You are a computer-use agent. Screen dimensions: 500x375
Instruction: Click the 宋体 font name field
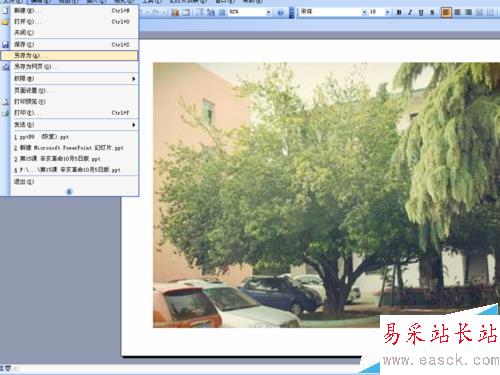click(x=330, y=12)
